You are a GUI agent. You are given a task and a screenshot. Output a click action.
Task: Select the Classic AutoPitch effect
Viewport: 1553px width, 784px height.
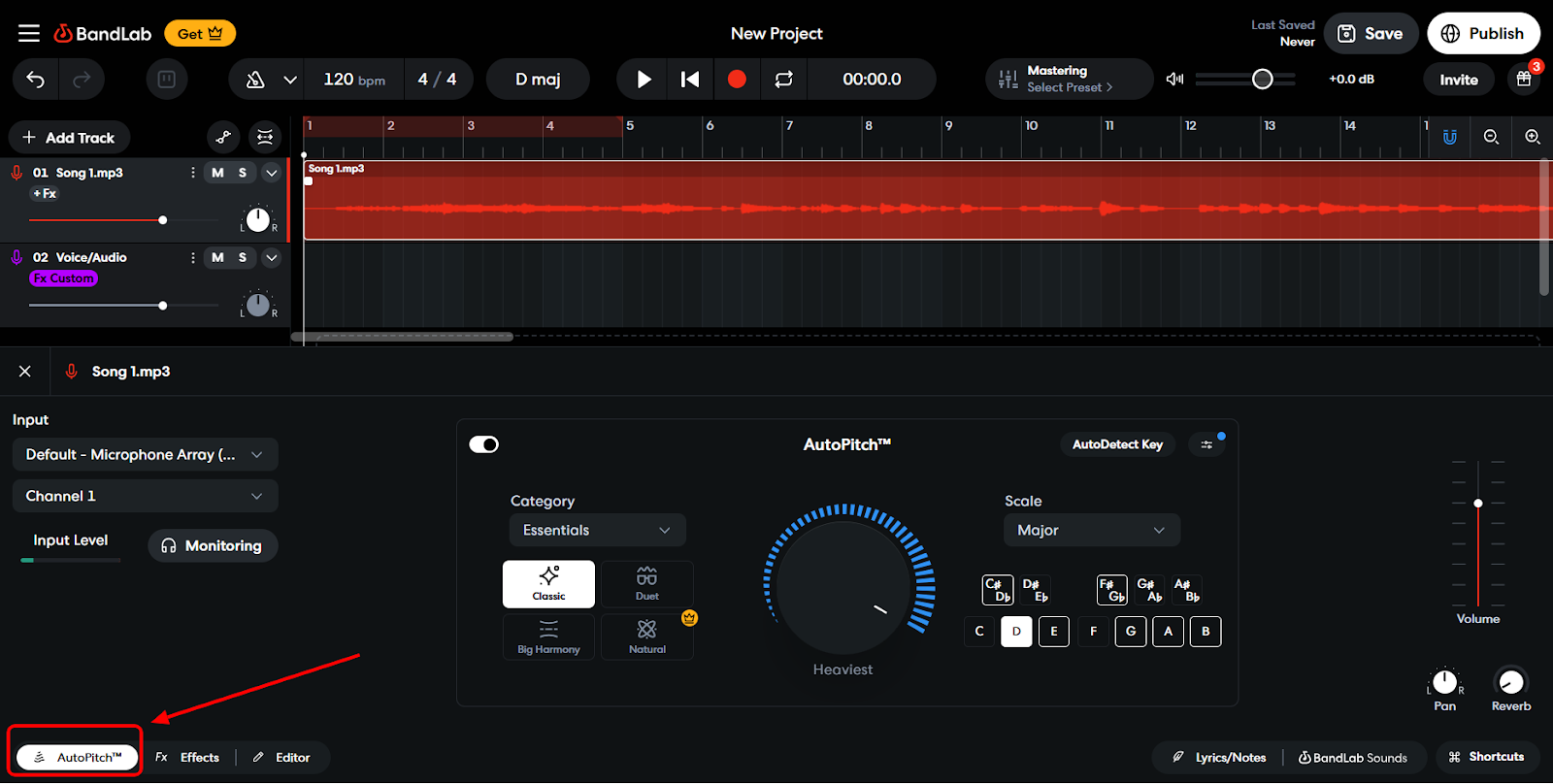[548, 584]
